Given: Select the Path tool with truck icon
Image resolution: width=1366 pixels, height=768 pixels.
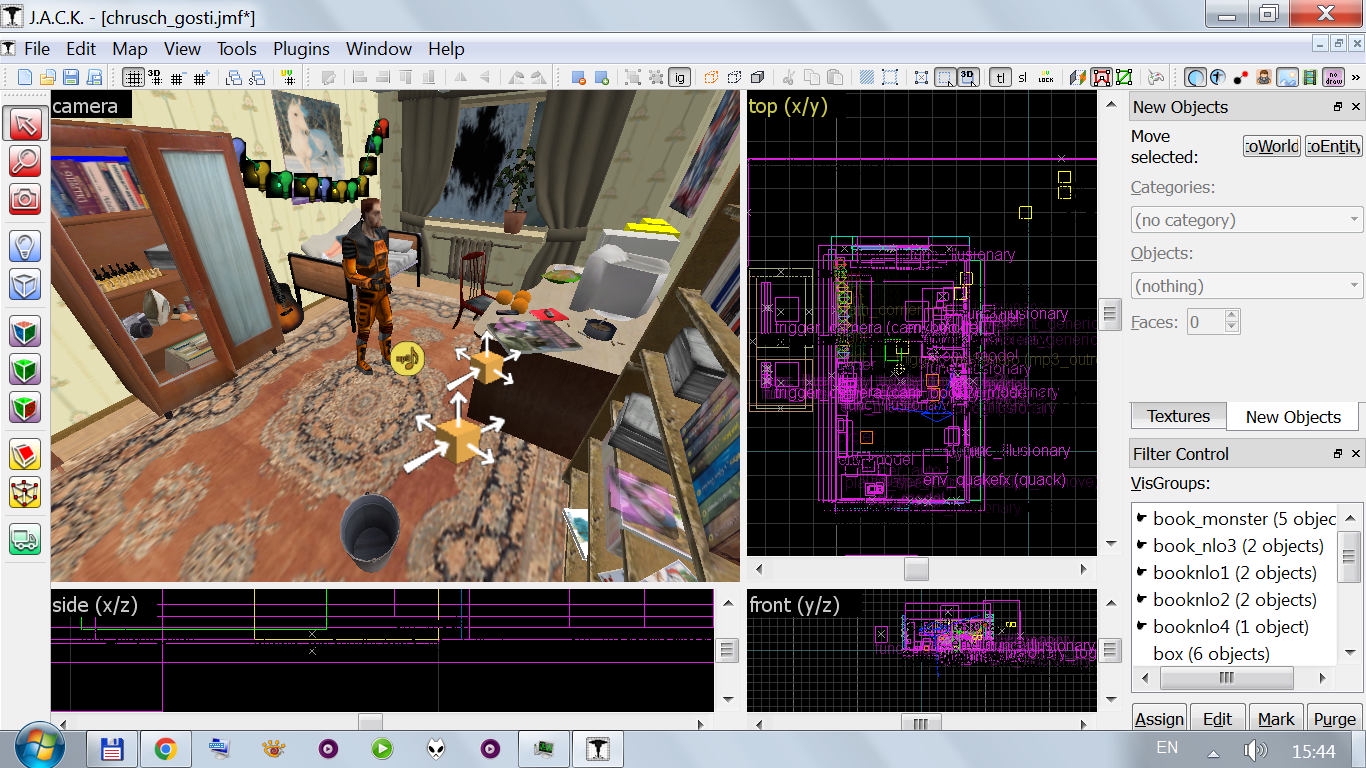Looking at the screenshot, I should point(25,540).
